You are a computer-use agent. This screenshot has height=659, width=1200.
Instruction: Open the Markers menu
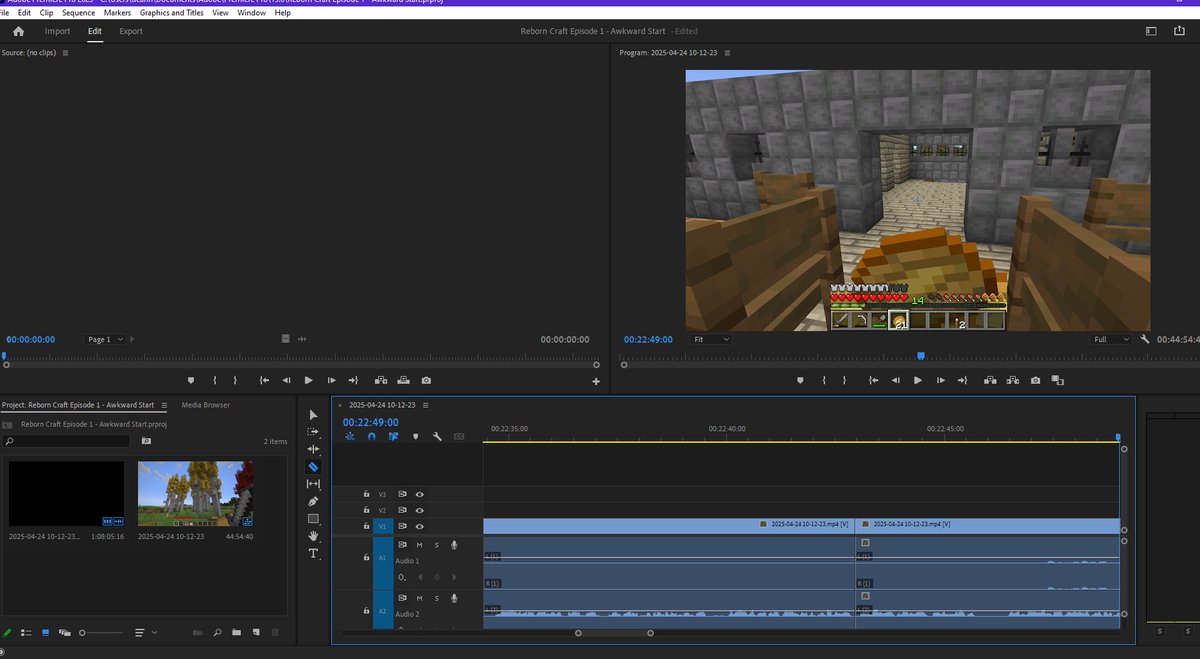point(117,13)
